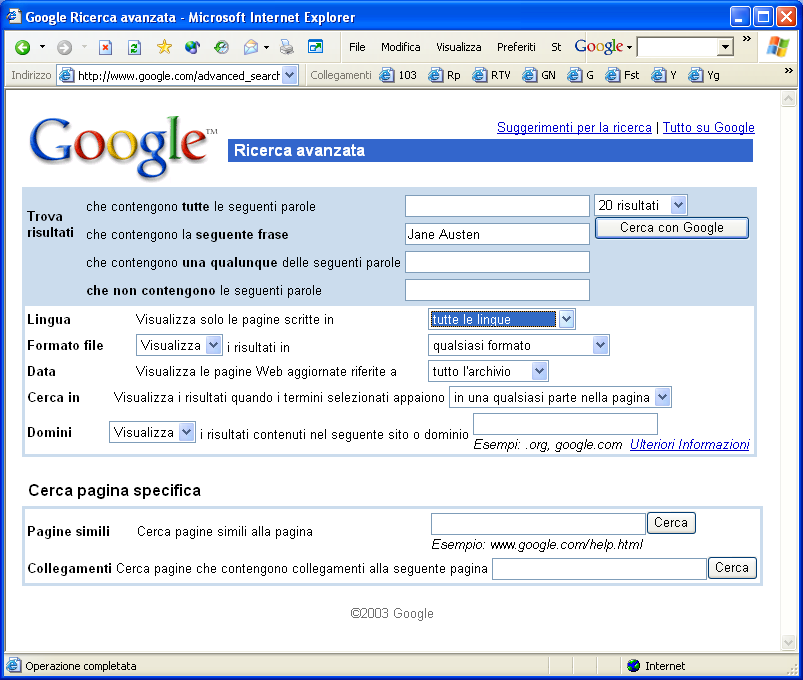Open the File menu
The height and width of the screenshot is (680, 803).
[x=357, y=47]
